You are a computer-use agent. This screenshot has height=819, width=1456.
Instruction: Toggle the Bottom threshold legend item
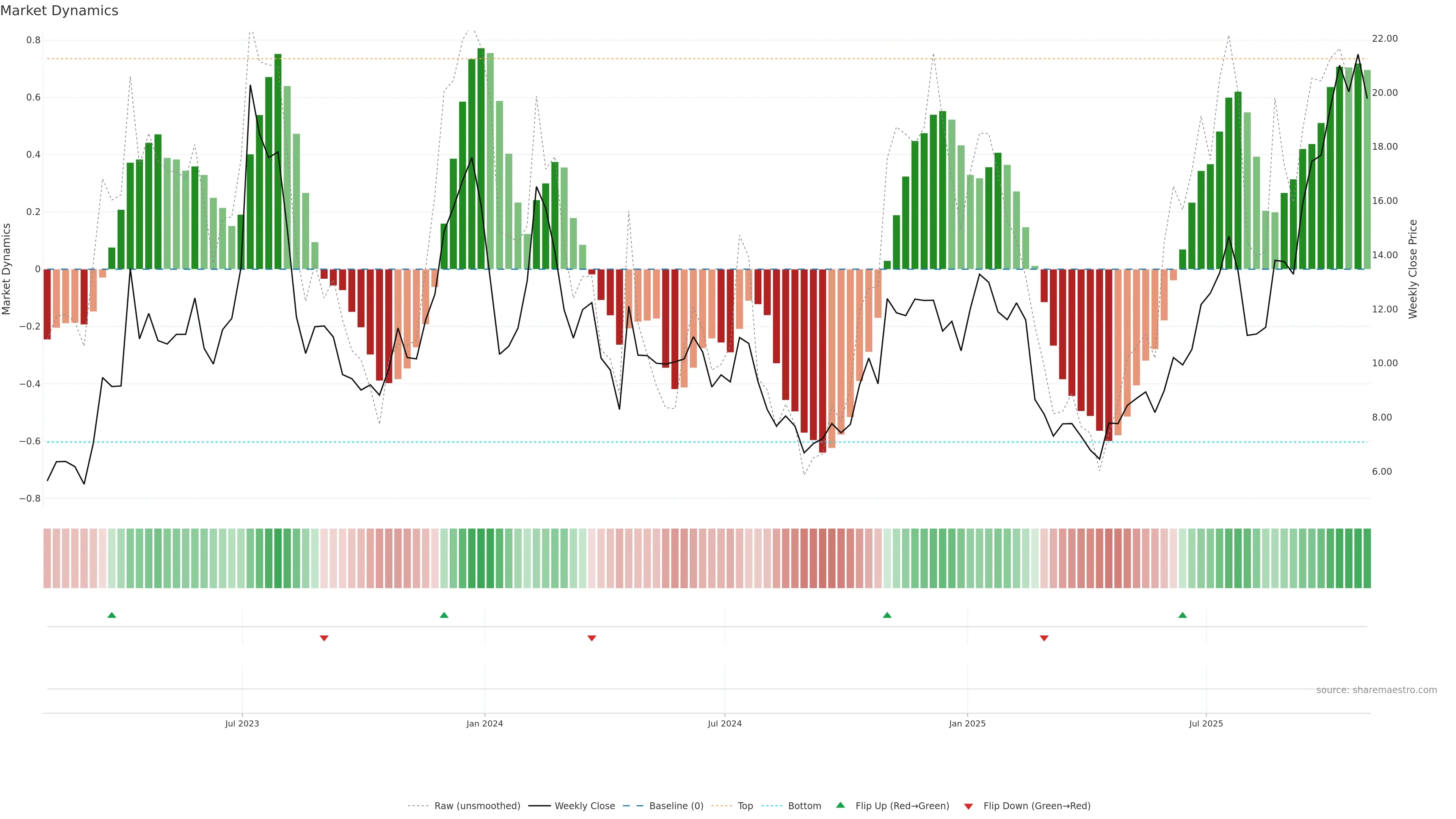804,806
